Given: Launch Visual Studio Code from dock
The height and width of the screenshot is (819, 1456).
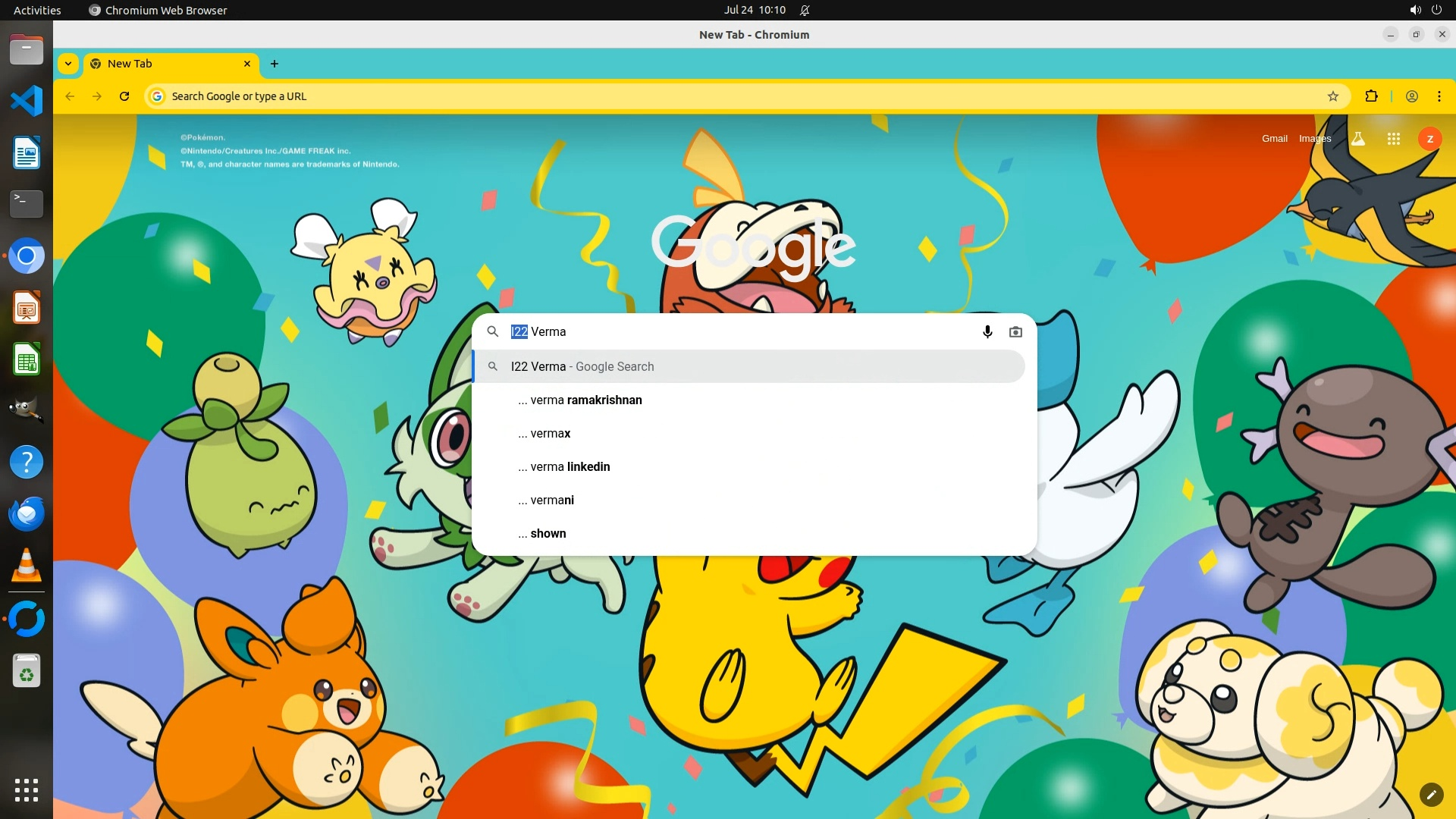Looking at the screenshot, I should (27, 101).
